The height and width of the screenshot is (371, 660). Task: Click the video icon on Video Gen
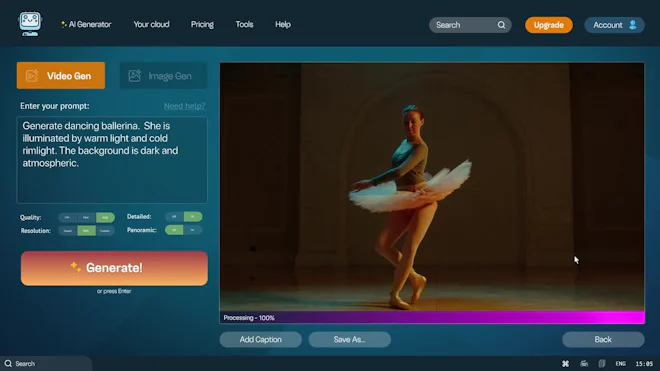32,76
